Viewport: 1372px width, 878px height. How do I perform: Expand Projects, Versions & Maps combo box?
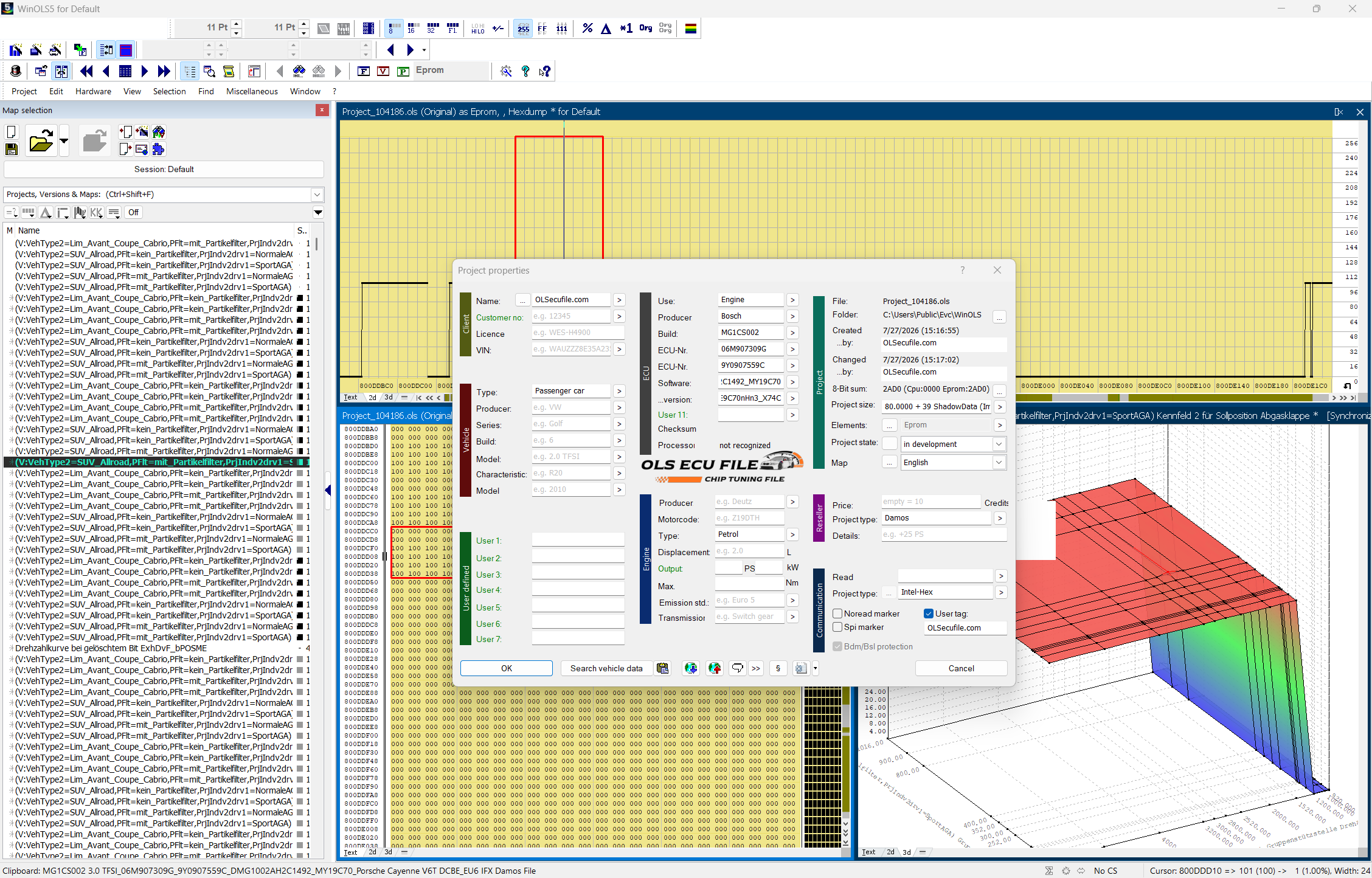point(317,195)
